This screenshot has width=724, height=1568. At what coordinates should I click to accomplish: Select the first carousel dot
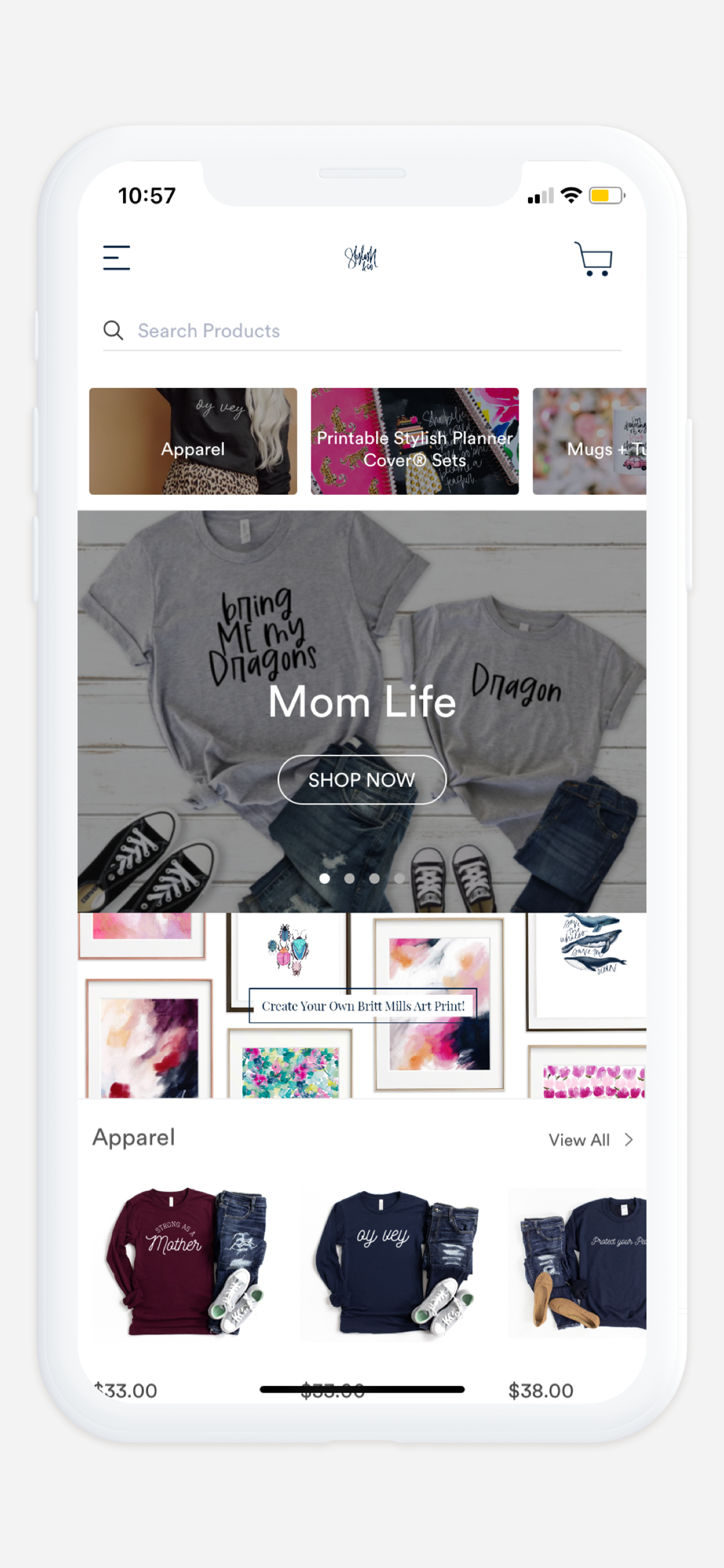pyautogui.click(x=324, y=878)
